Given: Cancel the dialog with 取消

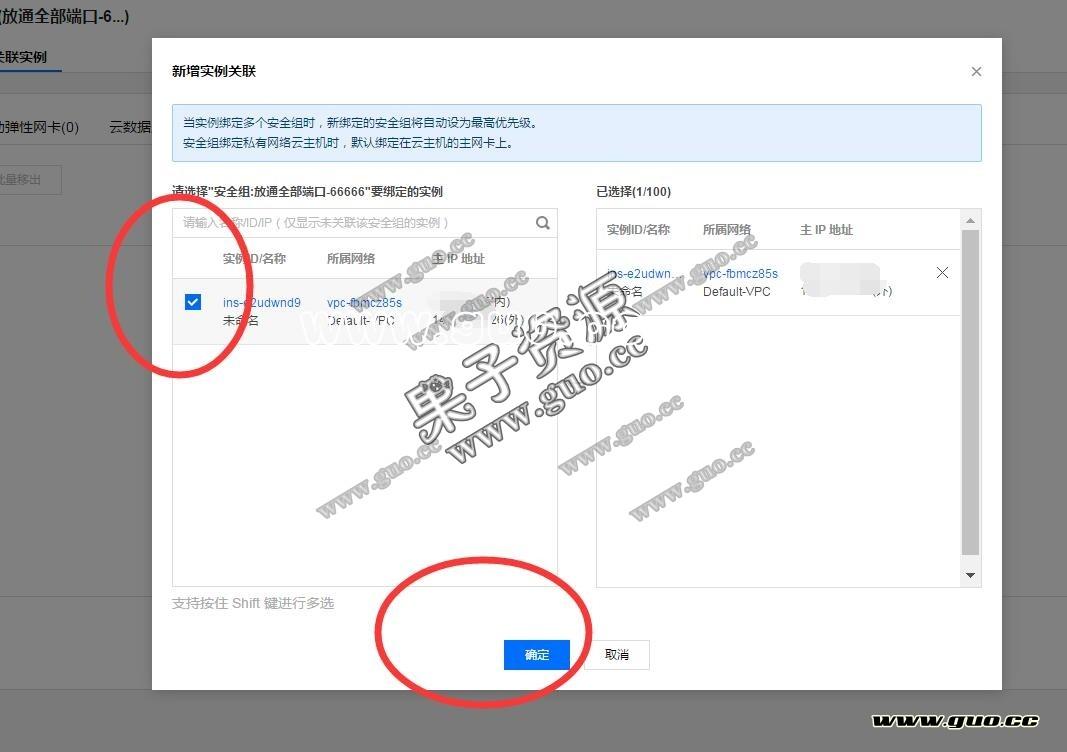Looking at the screenshot, I should pos(617,655).
